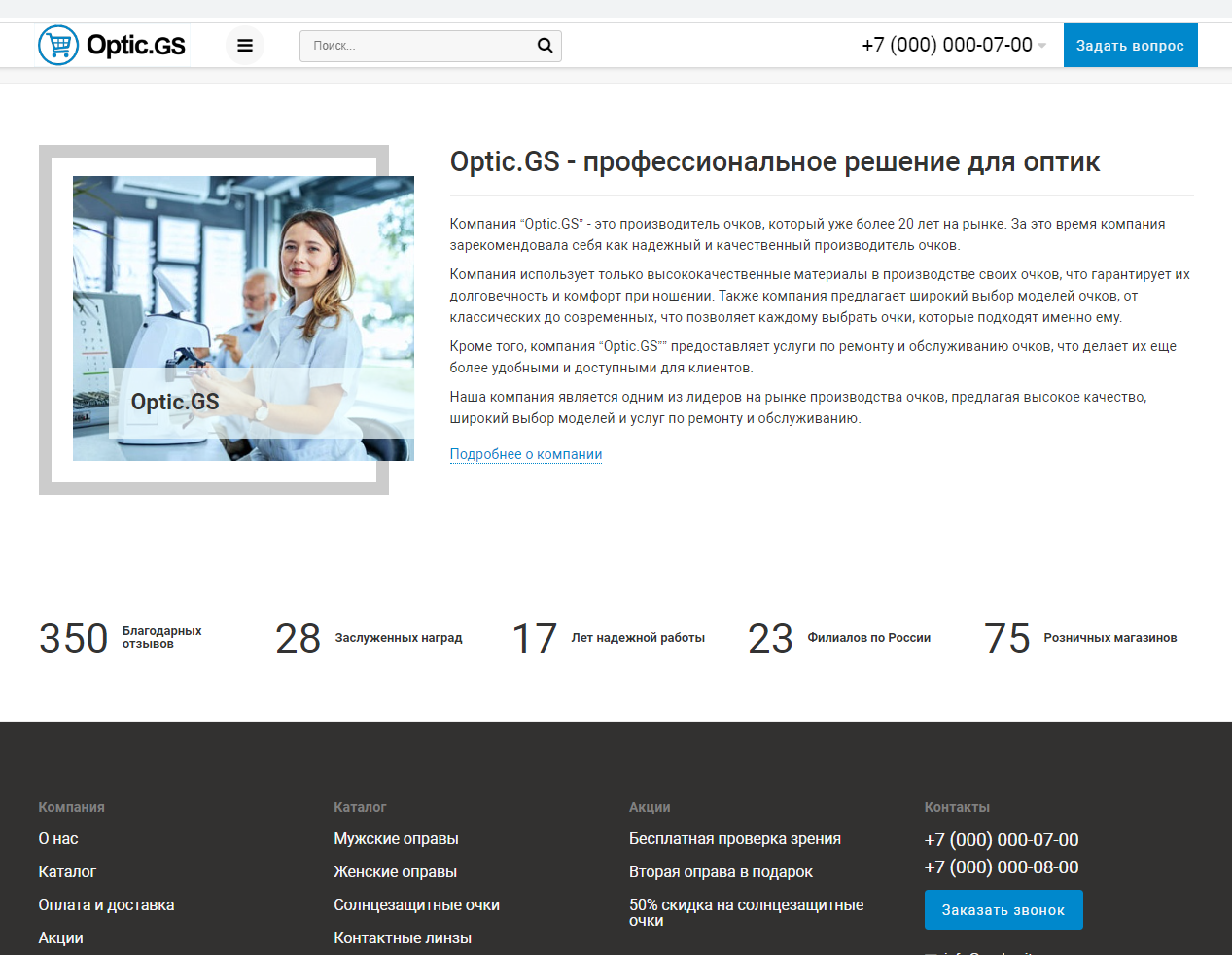
Task: Open 'Подробнее о компании' link
Action: tap(525, 454)
